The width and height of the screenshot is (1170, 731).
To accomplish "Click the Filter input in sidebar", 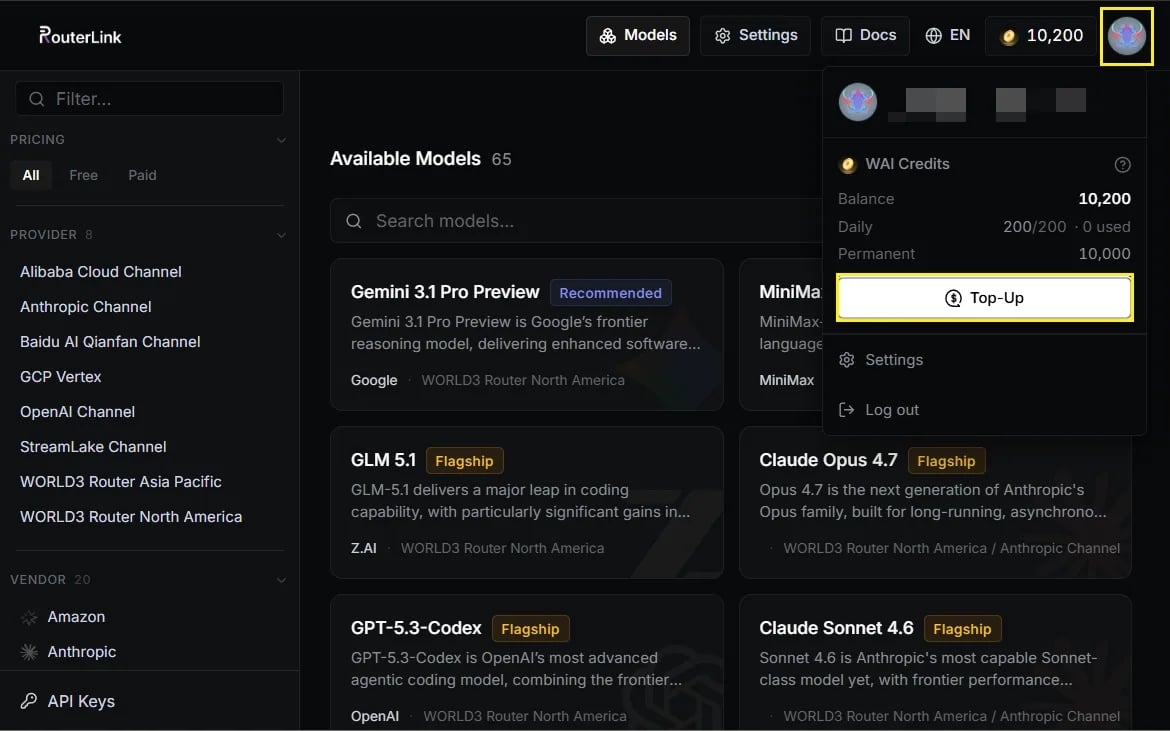I will pyautogui.click(x=149, y=98).
